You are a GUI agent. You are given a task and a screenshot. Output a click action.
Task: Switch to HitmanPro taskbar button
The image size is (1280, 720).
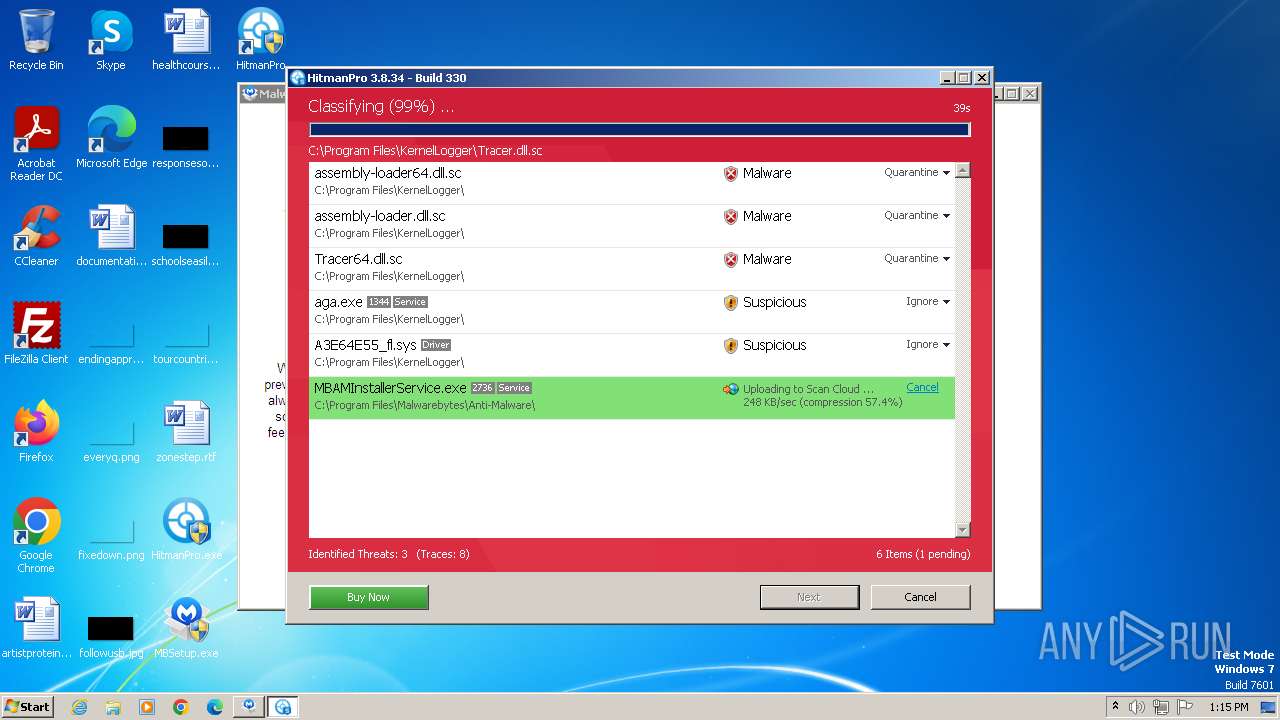[283, 707]
